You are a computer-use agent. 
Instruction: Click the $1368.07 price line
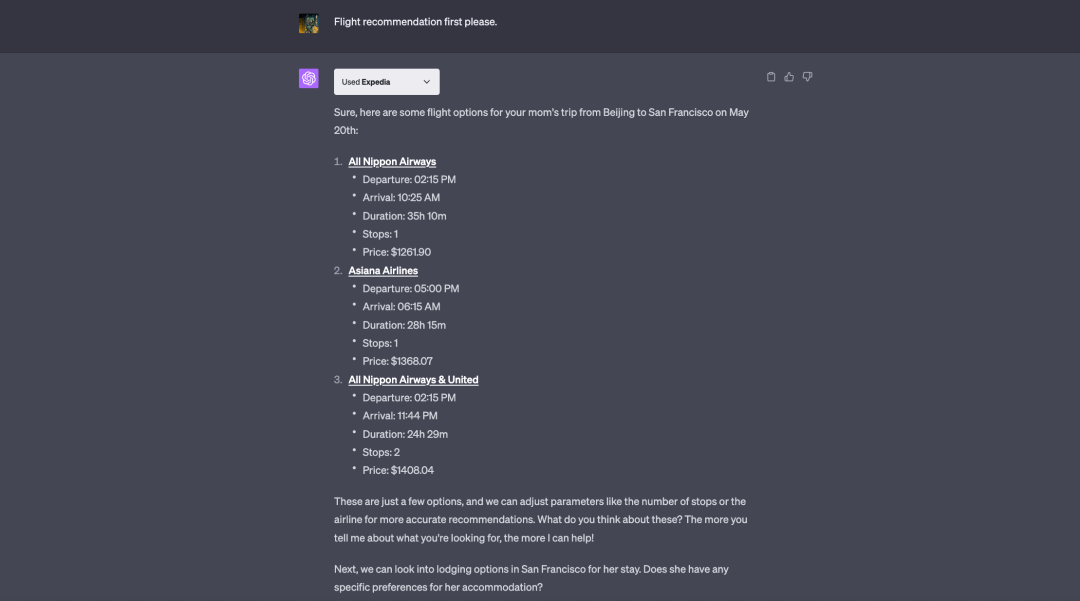coord(397,361)
